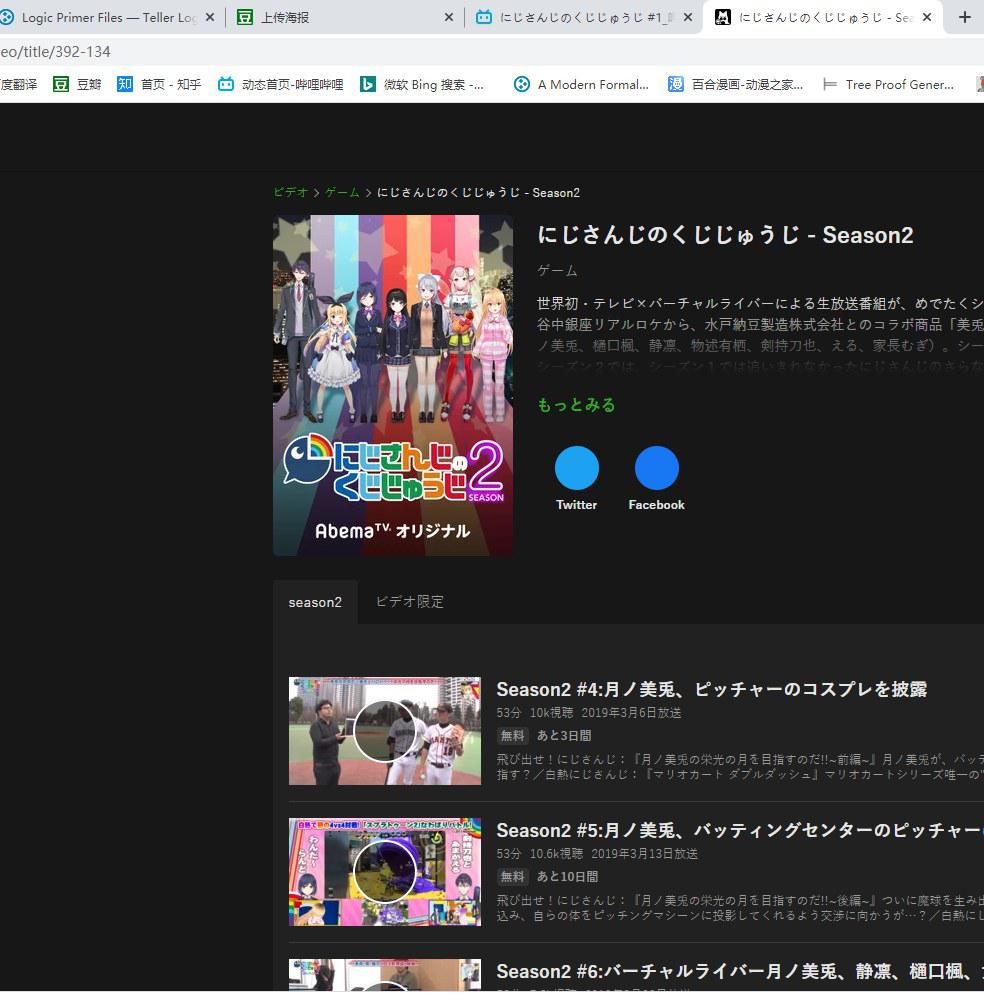Expand the description with もっとみる
This screenshot has height=998, width=984.
[x=576, y=405]
